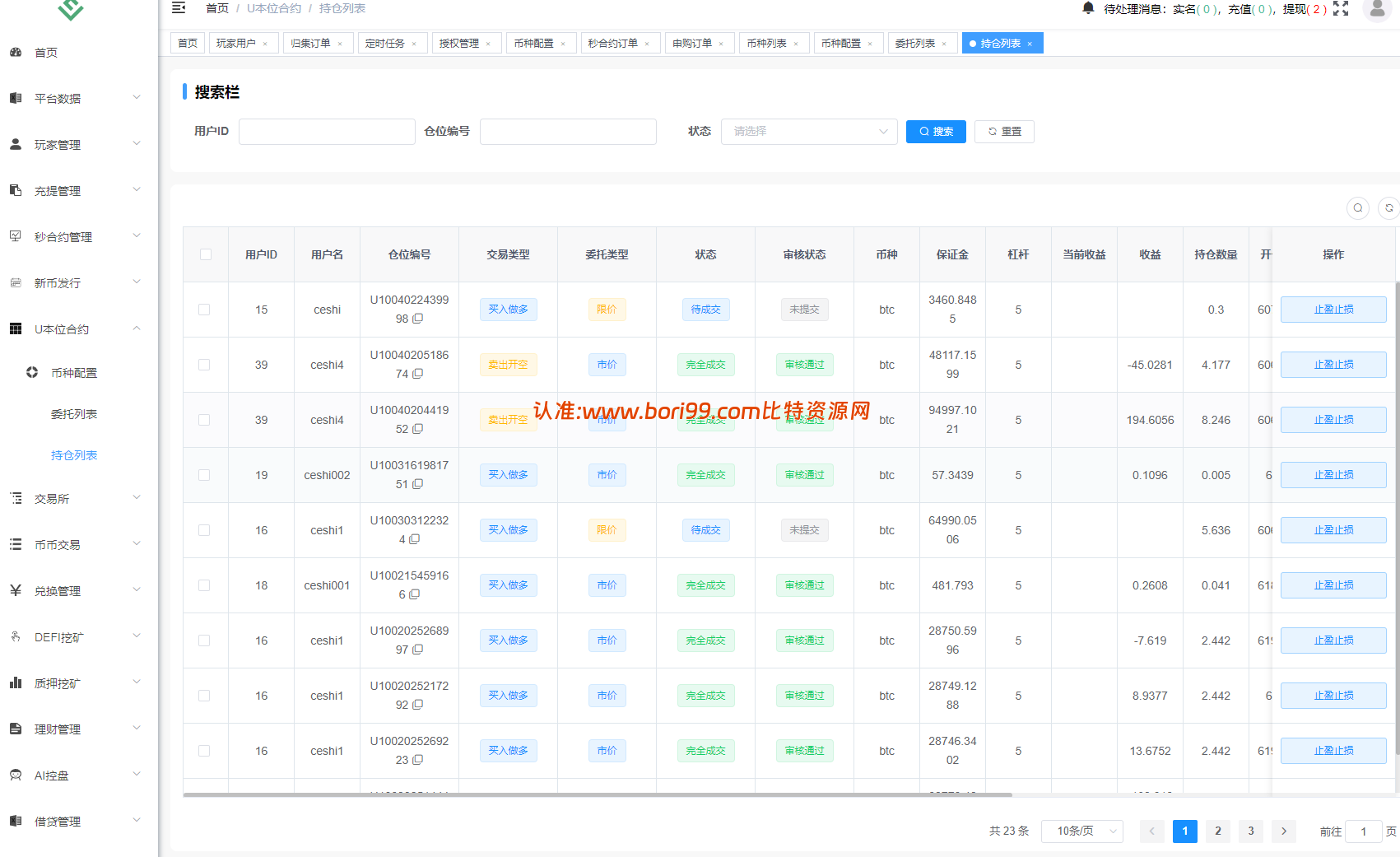This screenshot has height=857, width=1400.
Task: Toggle the sidebar collapse hamburger icon
Action: pyautogui.click(x=179, y=8)
